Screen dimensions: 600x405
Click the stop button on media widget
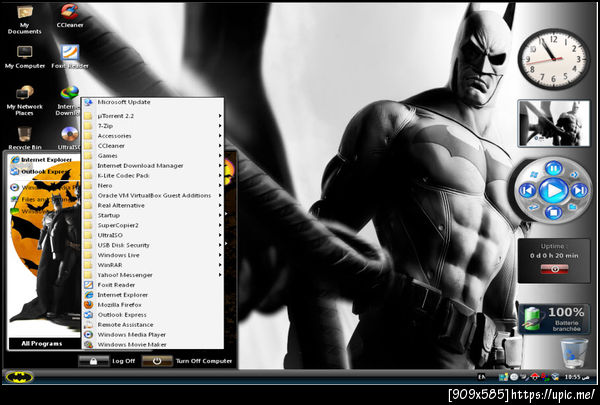(553, 212)
